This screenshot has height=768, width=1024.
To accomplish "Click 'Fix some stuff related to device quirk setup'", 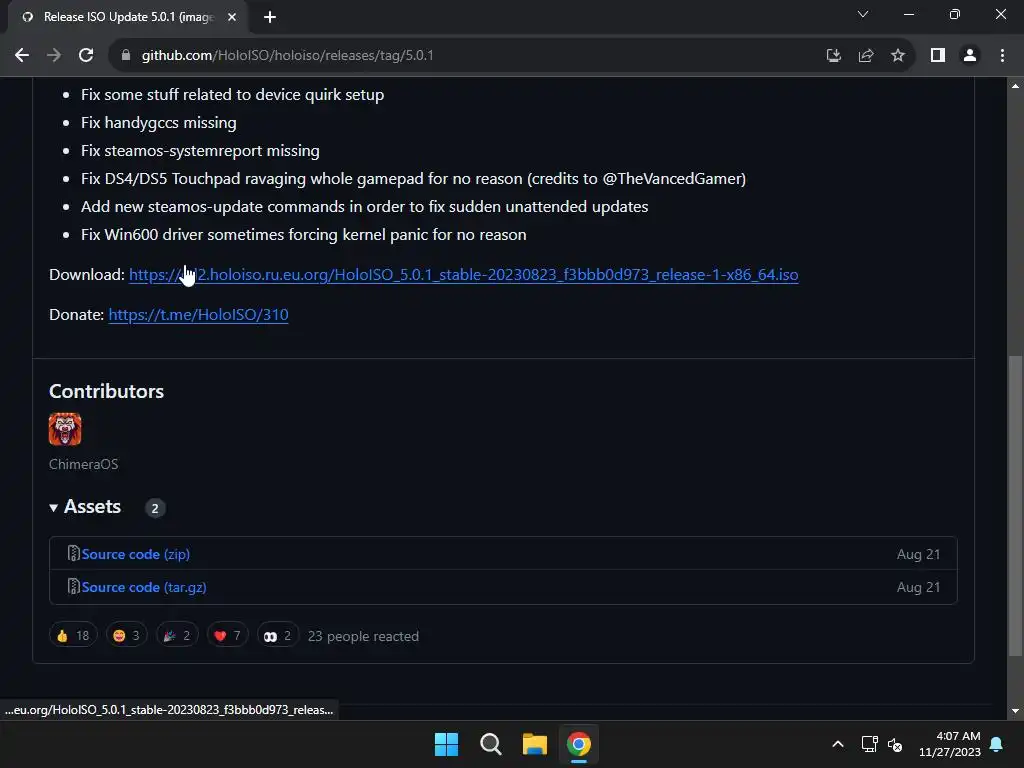I will pyautogui.click(x=232, y=95).
